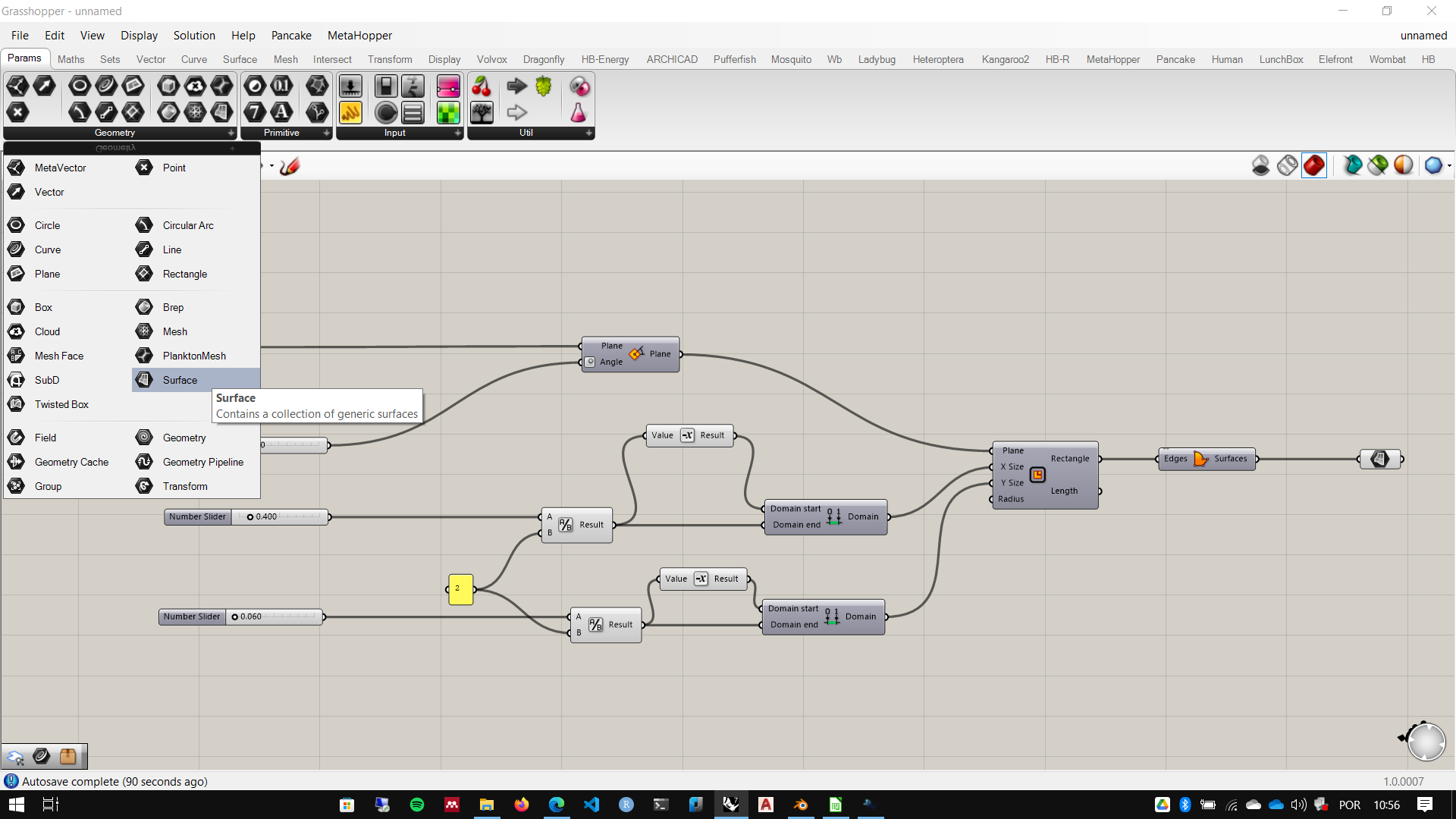Viewport: 1456px width, 819px height.
Task: Open Windows Start menu
Action: 16,805
